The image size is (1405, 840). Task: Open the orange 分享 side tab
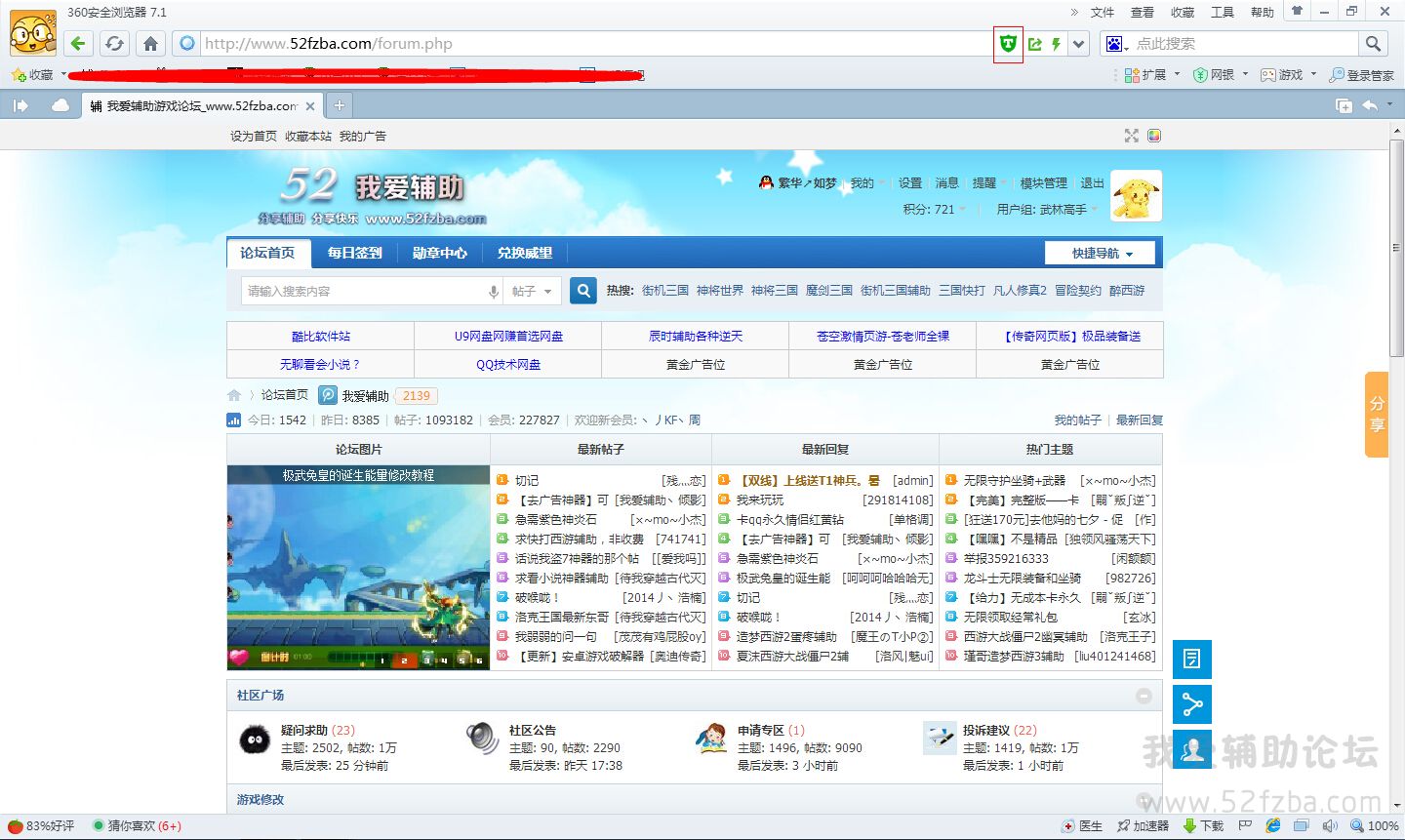coord(1376,415)
